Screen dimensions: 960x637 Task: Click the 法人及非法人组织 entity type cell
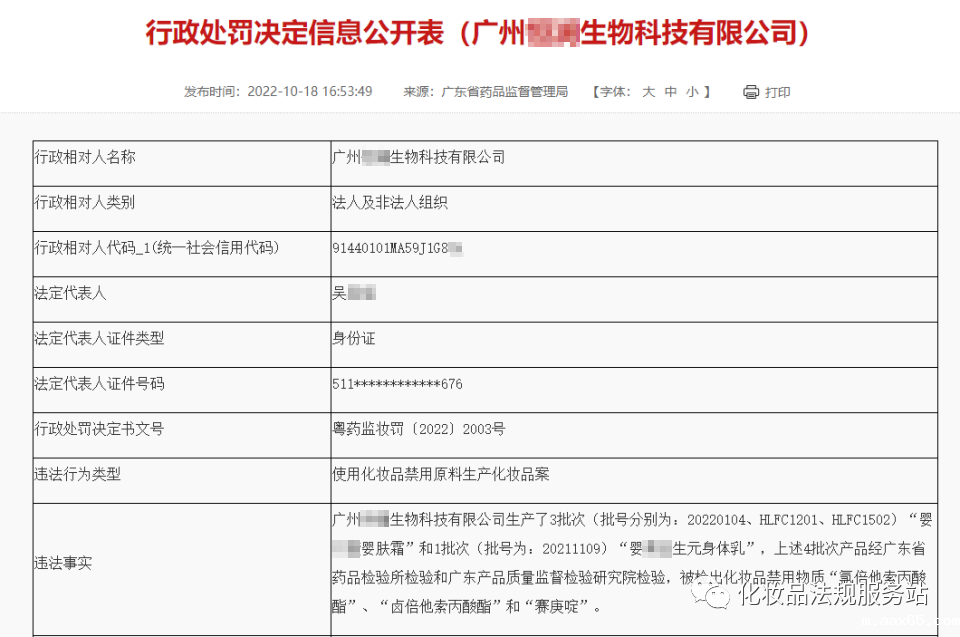[x=390, y=202]
